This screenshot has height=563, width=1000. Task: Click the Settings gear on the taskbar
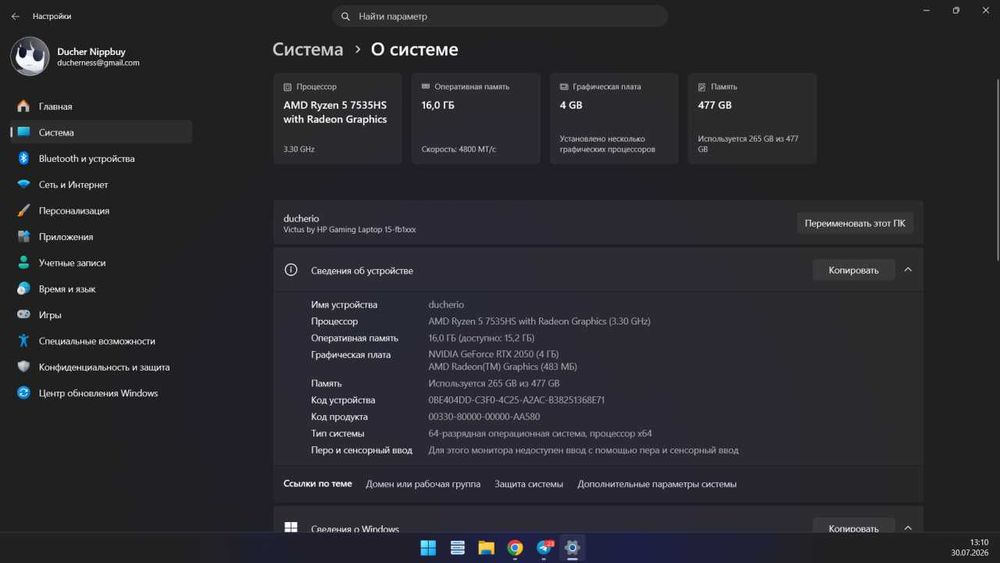tap(573, 548)
